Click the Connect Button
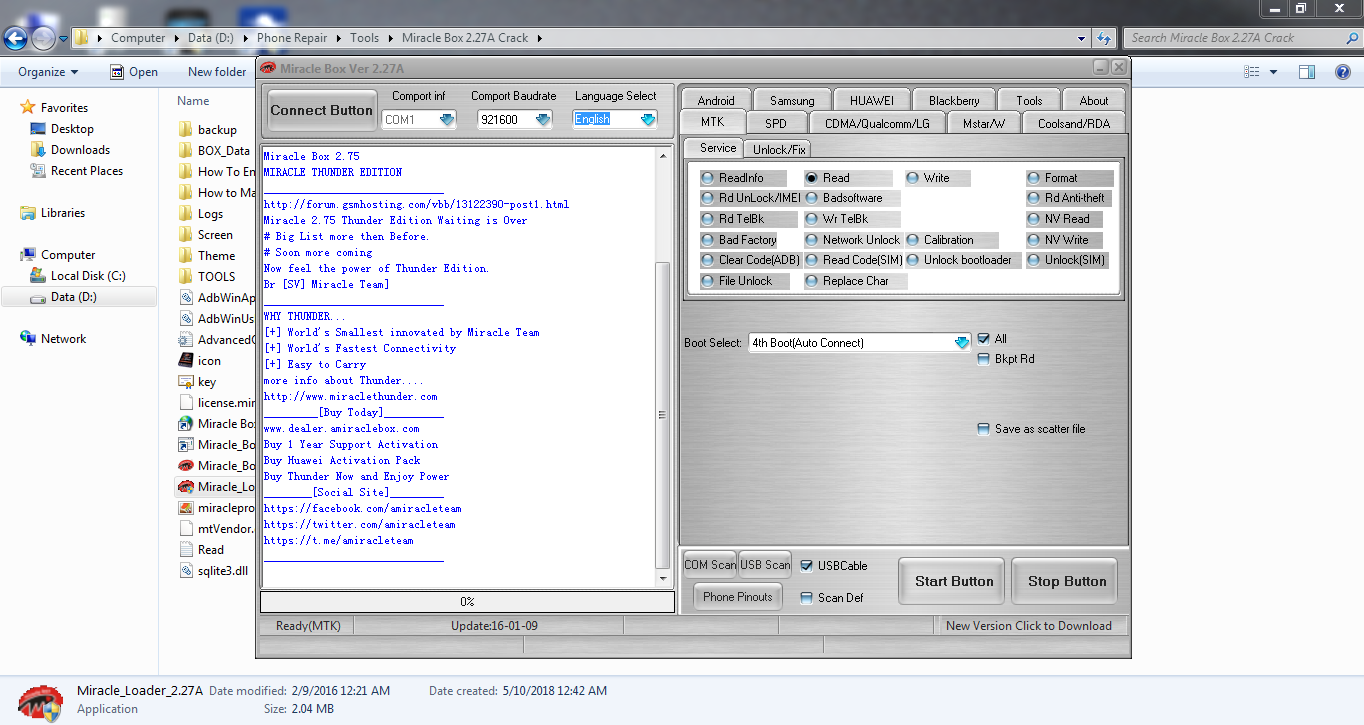Screen dimensions: 1364x725 [322, 111]
